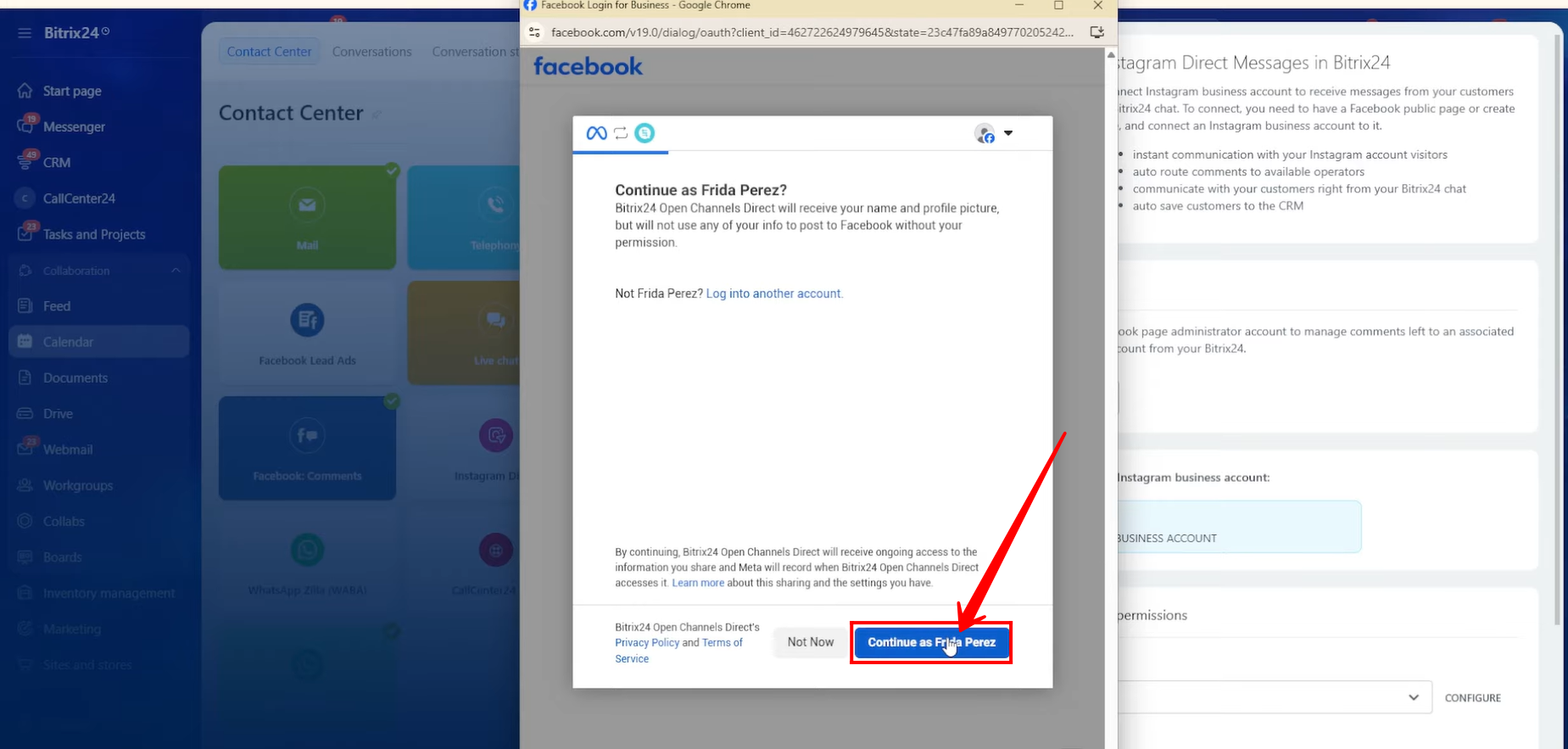1568x749 pixels.
Task: Click the Start page home icon
Action: click(25, 91)
